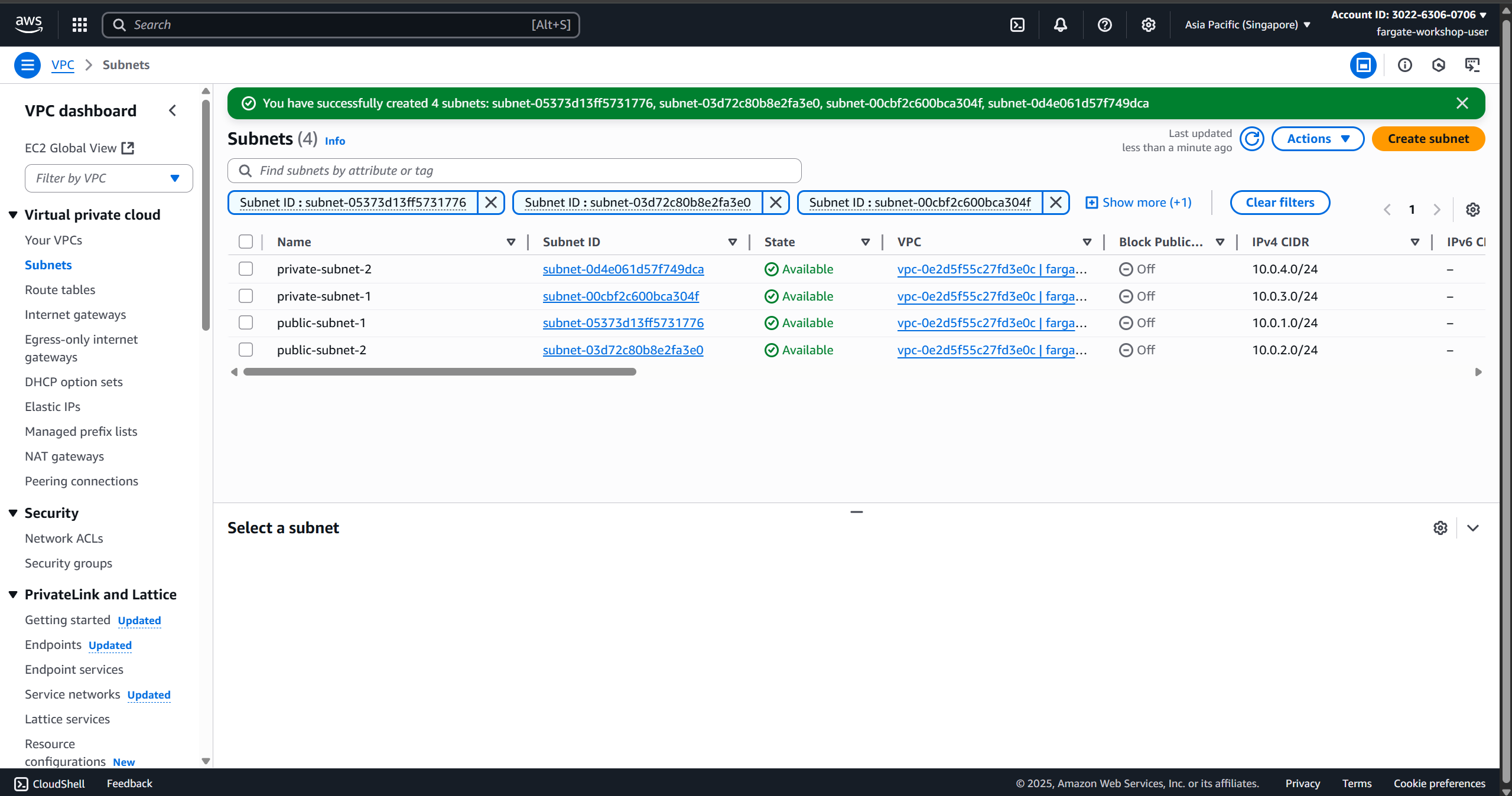Dismiss the green success banner
This screenshot has height=796, width=1512.
tap(1462, 103)
